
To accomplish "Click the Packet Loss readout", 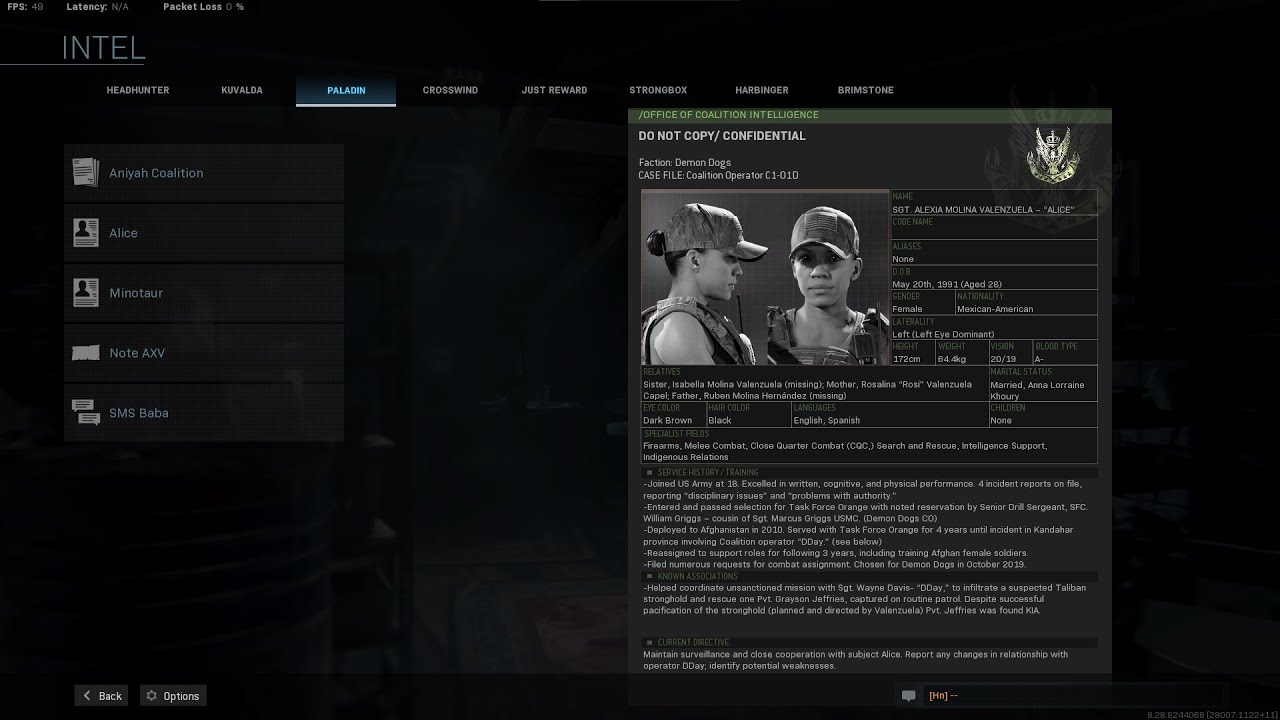I will [x=203, y=7].
